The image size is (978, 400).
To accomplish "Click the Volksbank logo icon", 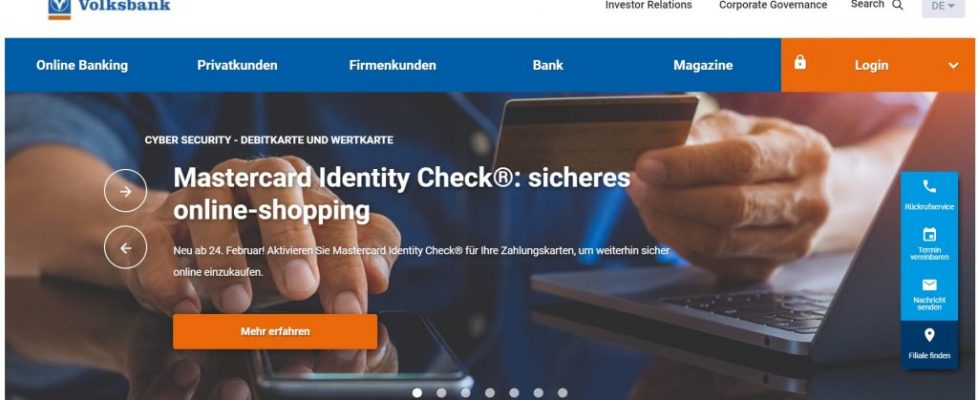I will point(59,9).
